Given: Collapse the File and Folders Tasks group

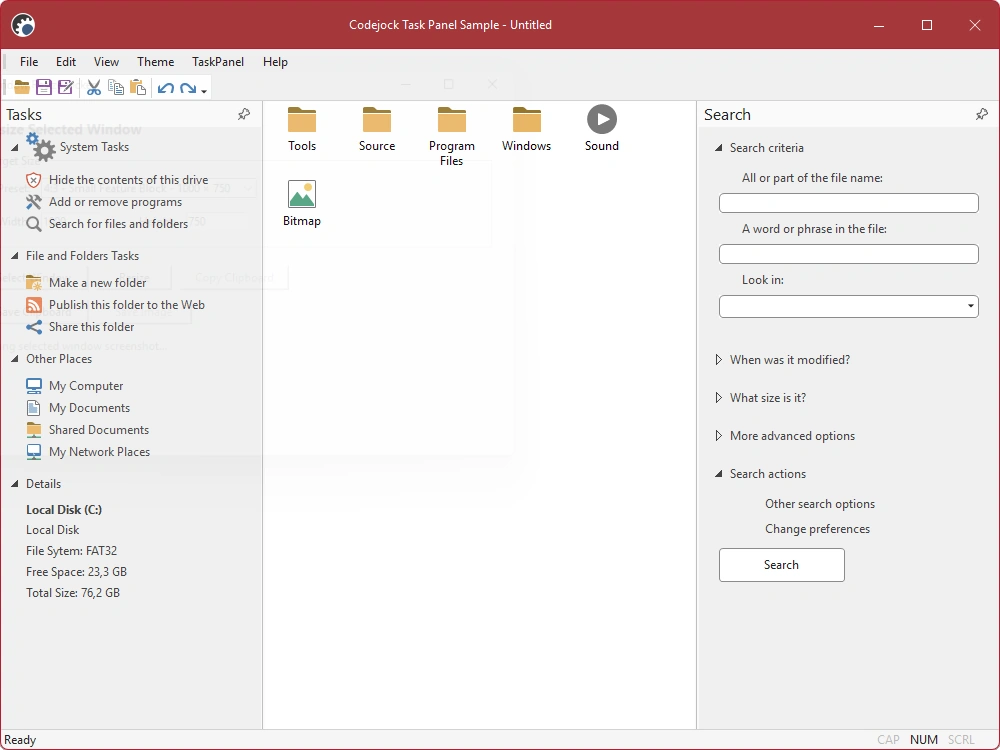Looking at the screenshot, I should click(x=15, y=256).
